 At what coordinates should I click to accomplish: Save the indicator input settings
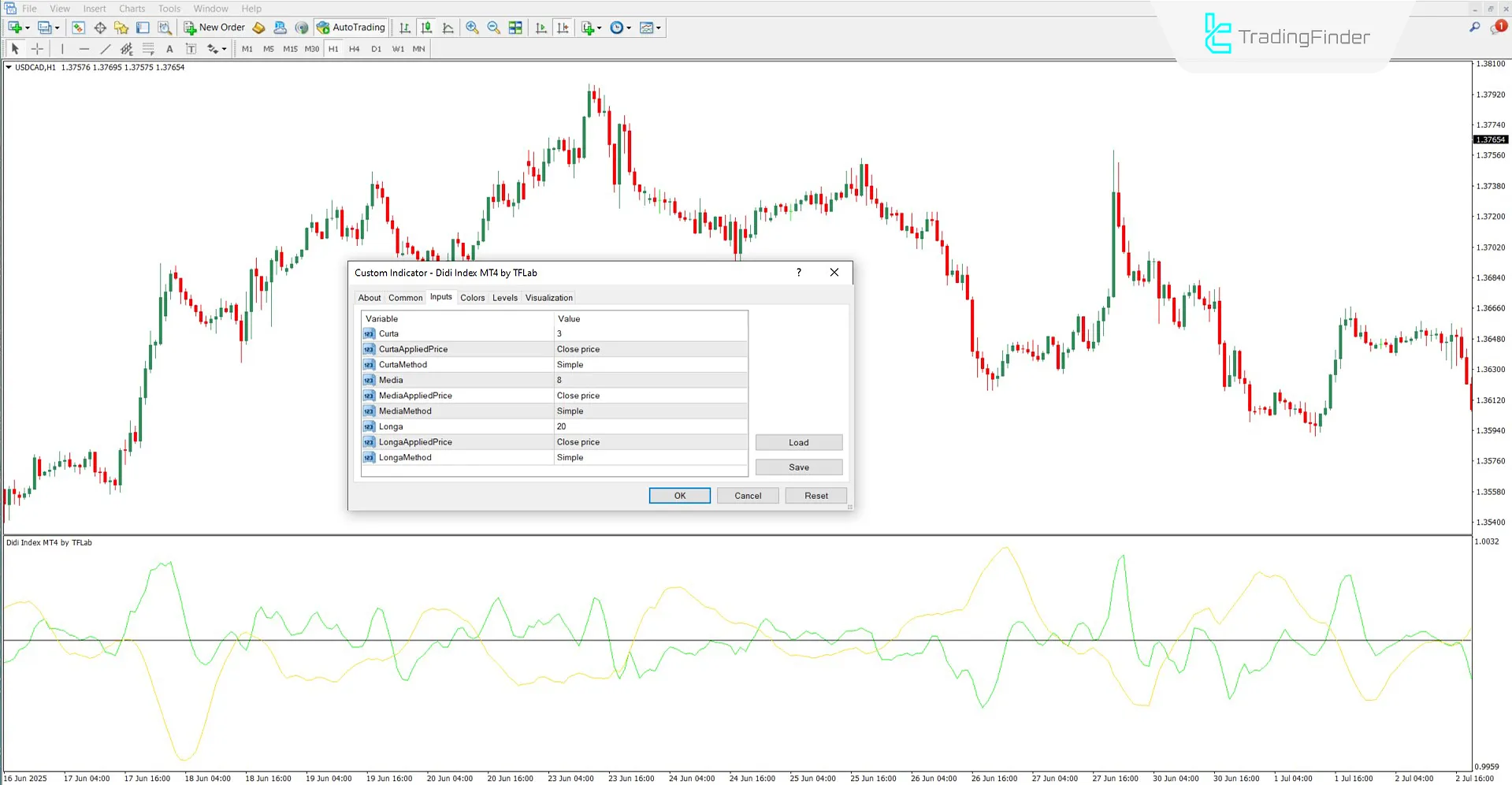(x=798, y=467)
